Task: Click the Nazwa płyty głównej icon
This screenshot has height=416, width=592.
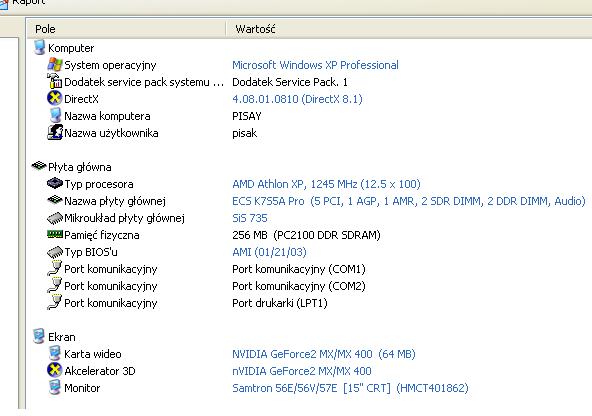Action: (x=55, y=200)
